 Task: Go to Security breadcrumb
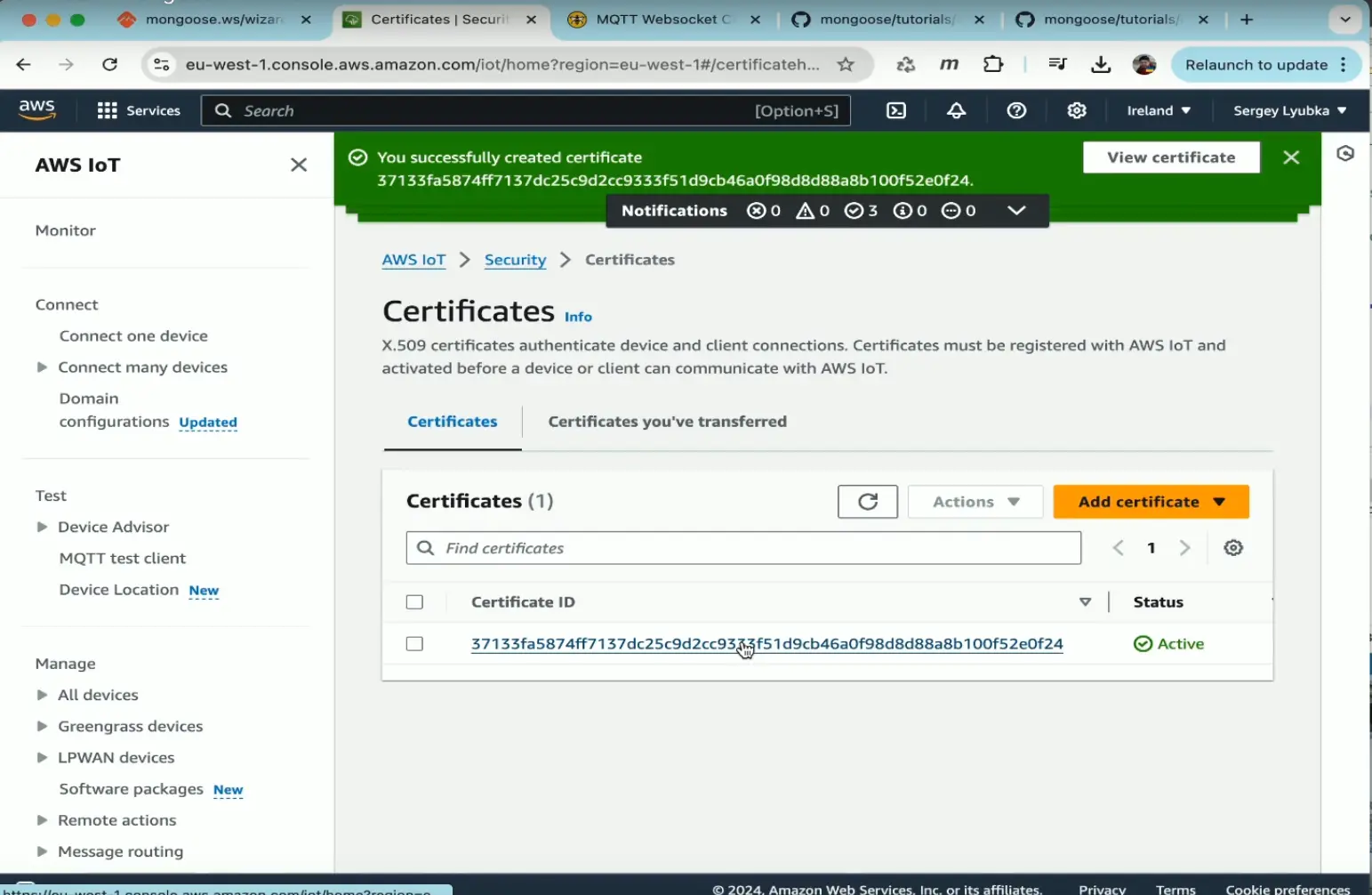[515, 260]
